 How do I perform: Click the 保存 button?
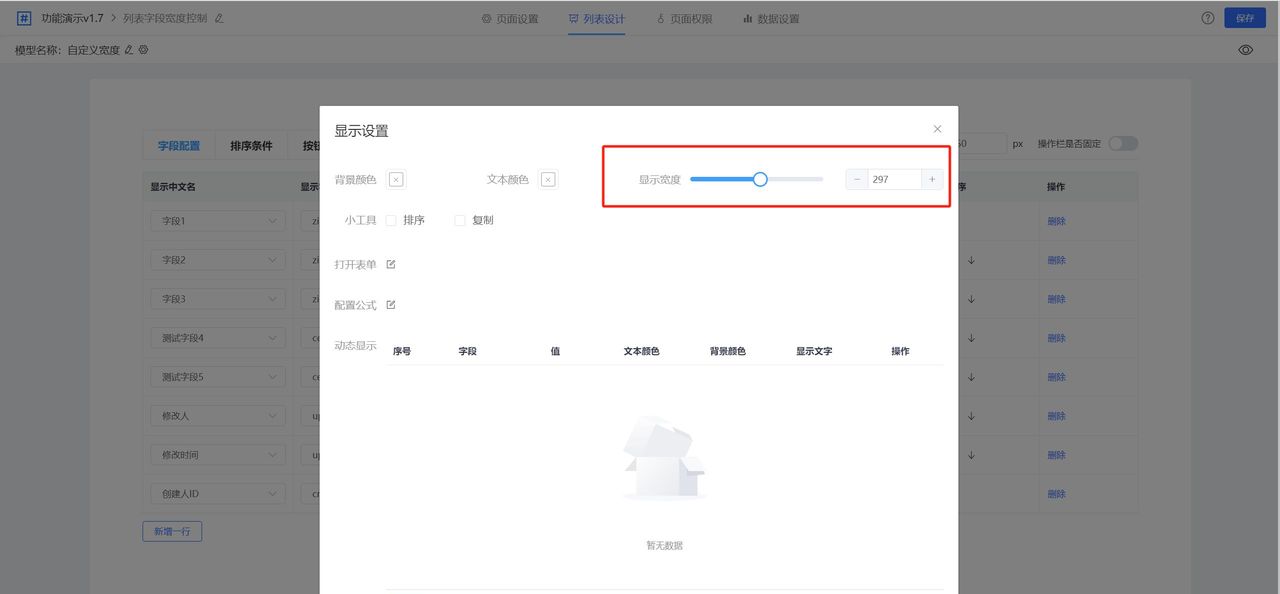1244,17
